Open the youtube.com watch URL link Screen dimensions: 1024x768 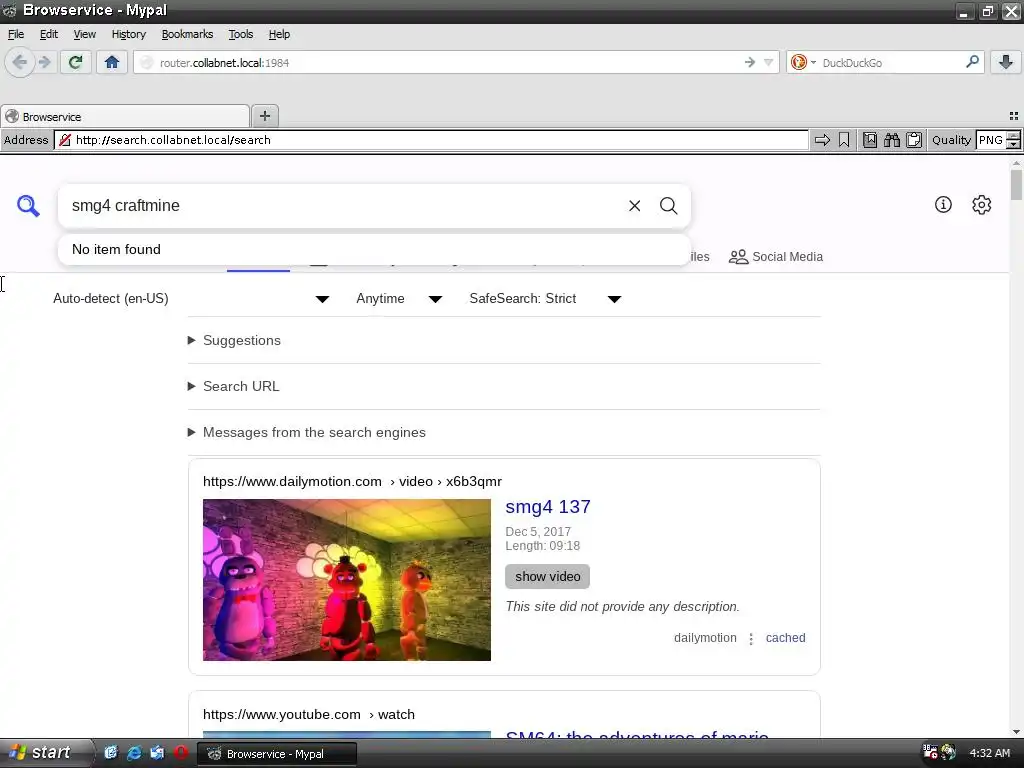[308, 714]
